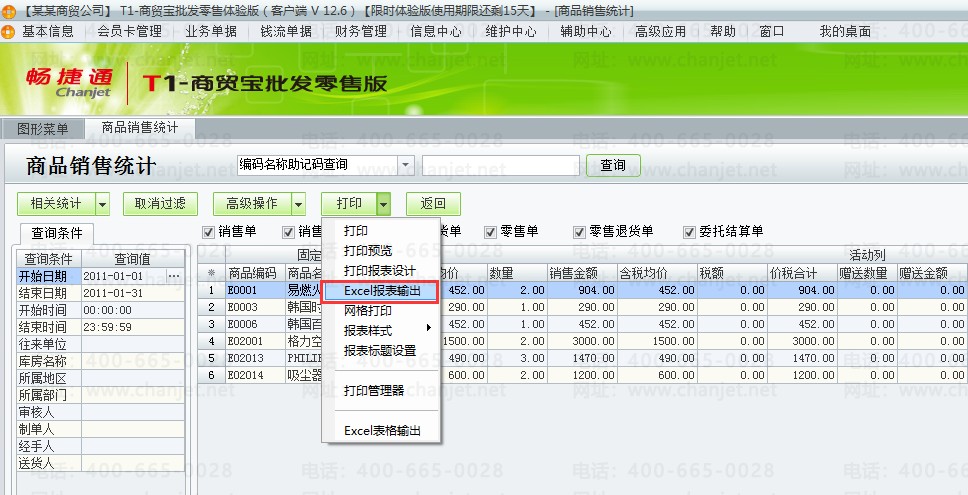Click the empty 往来单位 value cell
The height and width of the screenshot is (495, 968).
[133, 344]
